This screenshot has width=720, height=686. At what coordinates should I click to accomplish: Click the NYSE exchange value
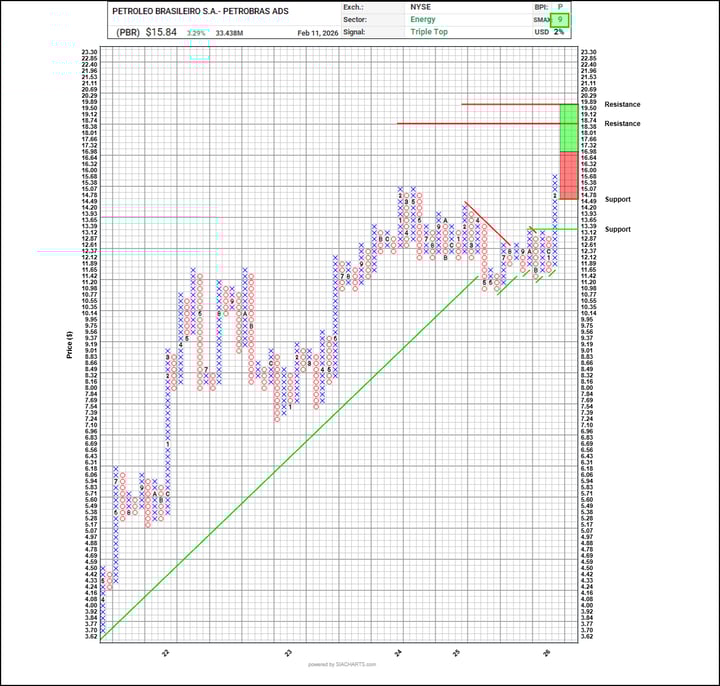421,7
